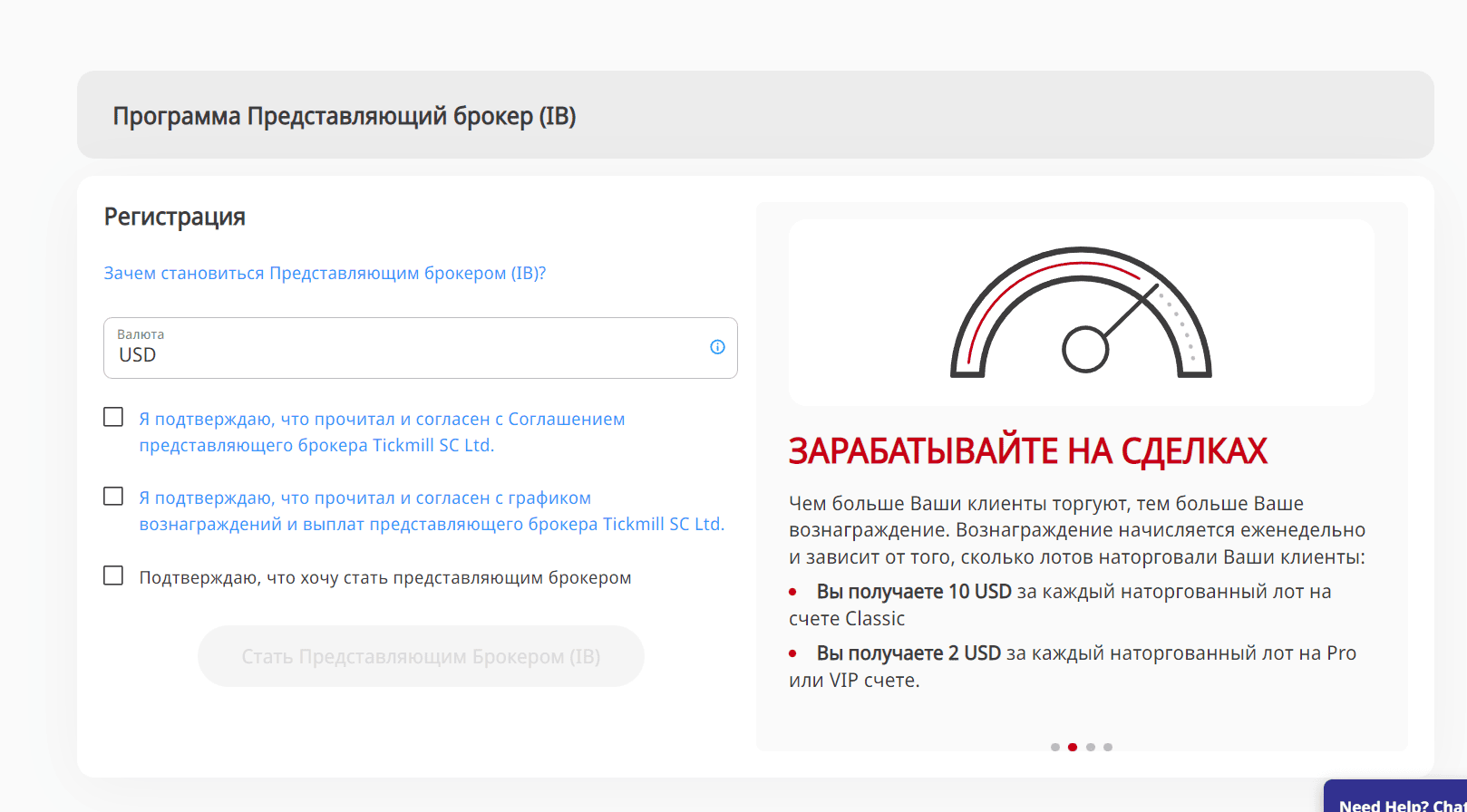Click the info icon in Валюта field
Viewport: 1467px width, 812px height.
[x=717, y=347]
